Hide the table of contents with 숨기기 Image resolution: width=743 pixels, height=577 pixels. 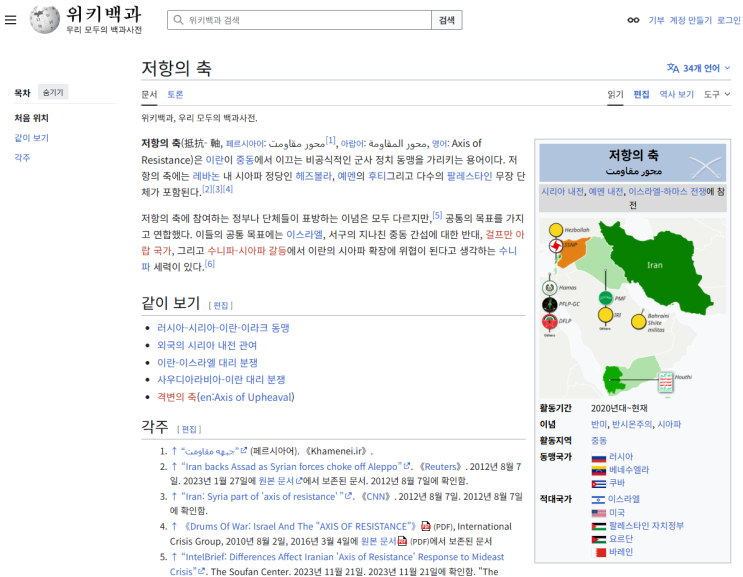coord(53,92)
